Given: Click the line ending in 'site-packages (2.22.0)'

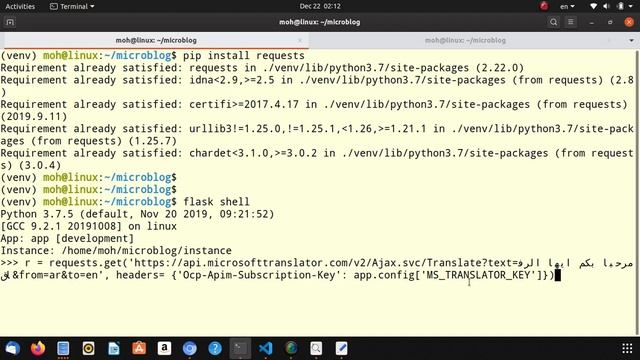Looking at the screenshot, I should pyautogui.click(x=262, y=68).
